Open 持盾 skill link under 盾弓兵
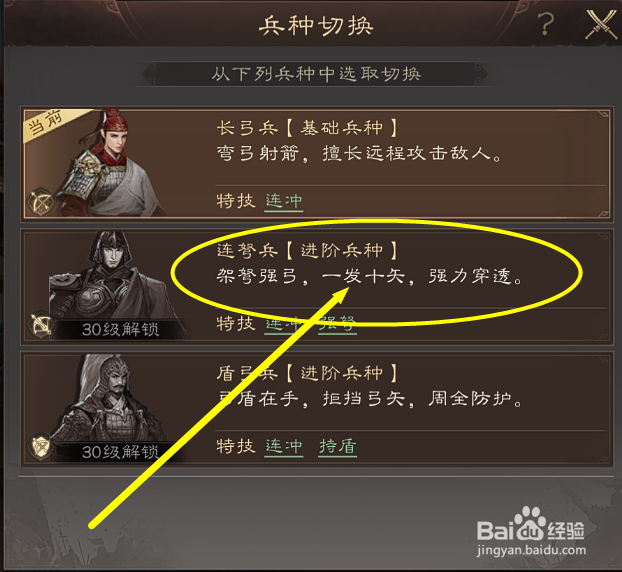Image resolution: width=622 pixels, height=572 pixels. tap(338, 447)
